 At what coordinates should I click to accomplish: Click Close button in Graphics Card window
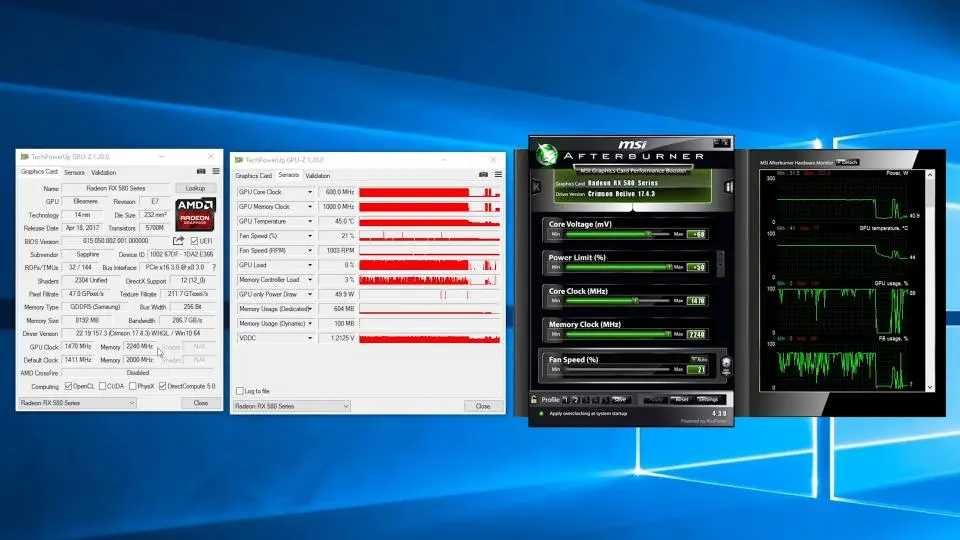tap(200, 403)
